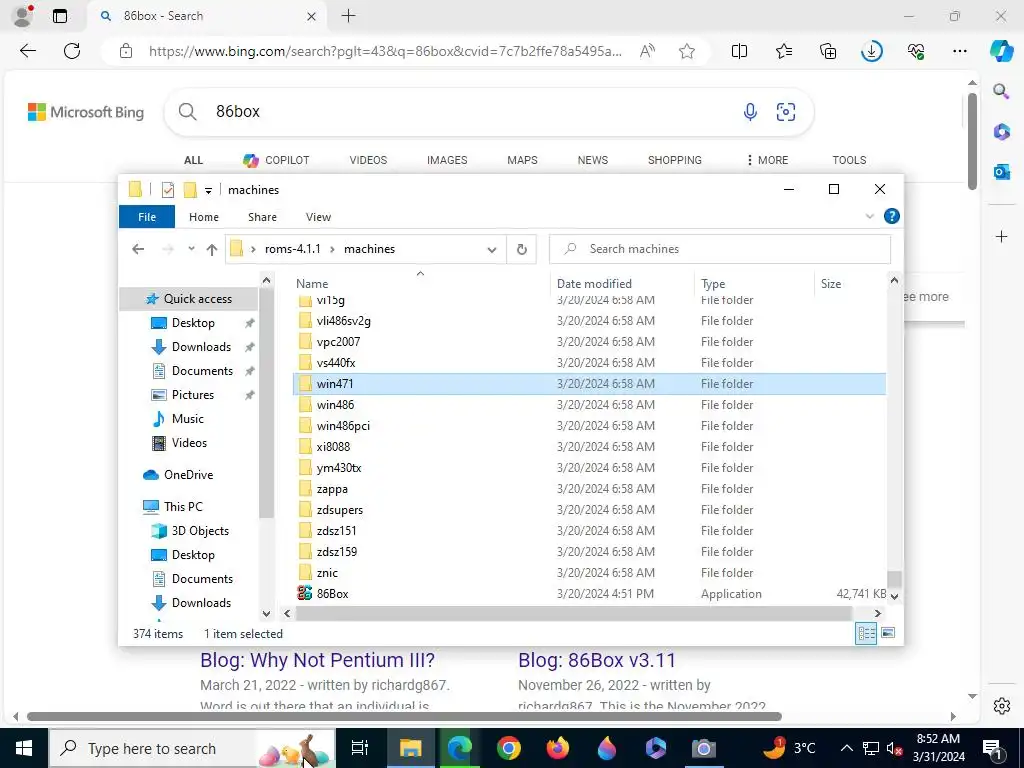1024x768 pixels.
Task: Go up one folder level in Explorer
Action: point(212,249)
